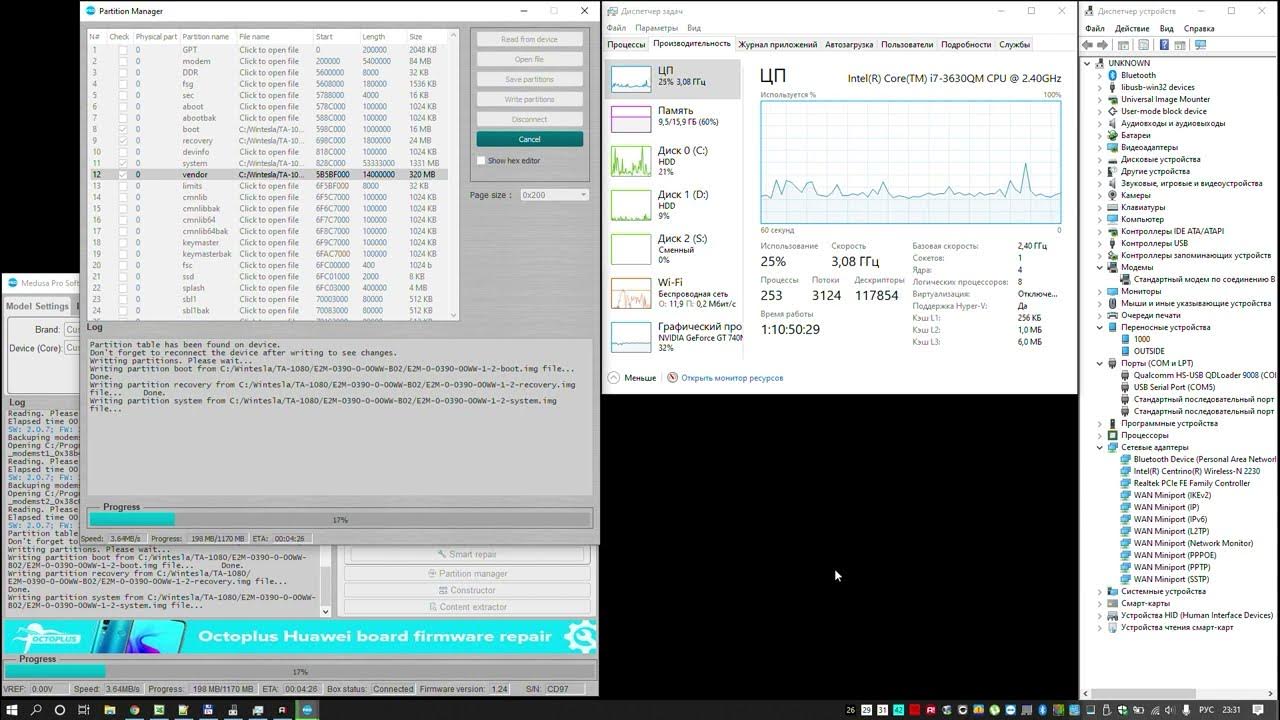Click the Камеры webcam icon
Viewport: 1280px width, 720px height.
click(1113, 195)
